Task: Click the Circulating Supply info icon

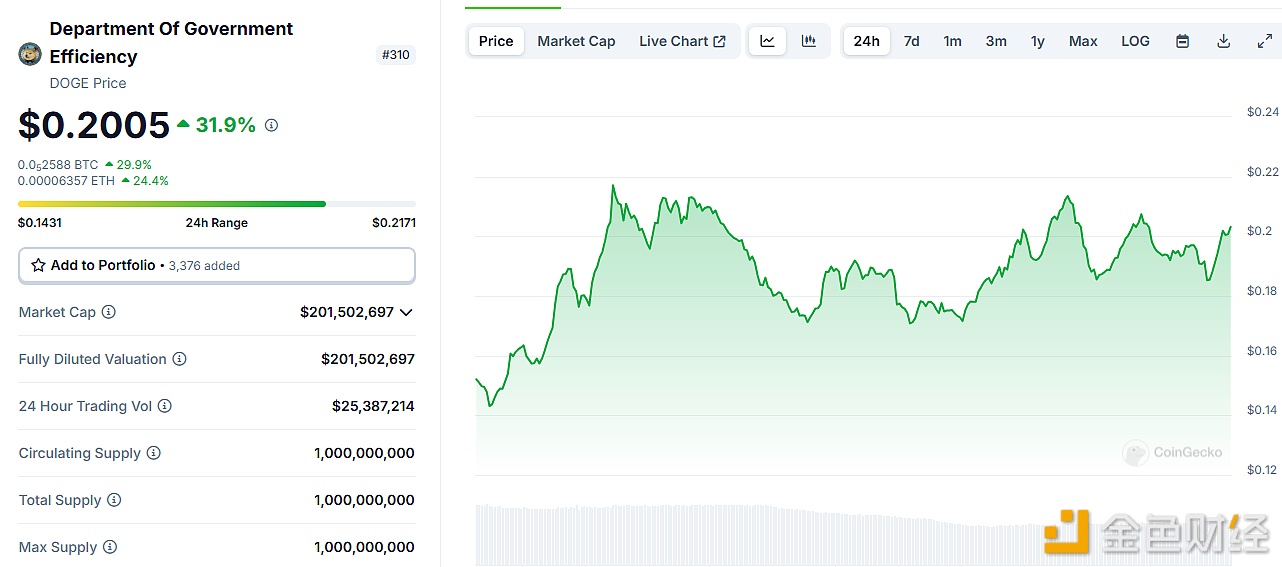Action: pos(153,453)
